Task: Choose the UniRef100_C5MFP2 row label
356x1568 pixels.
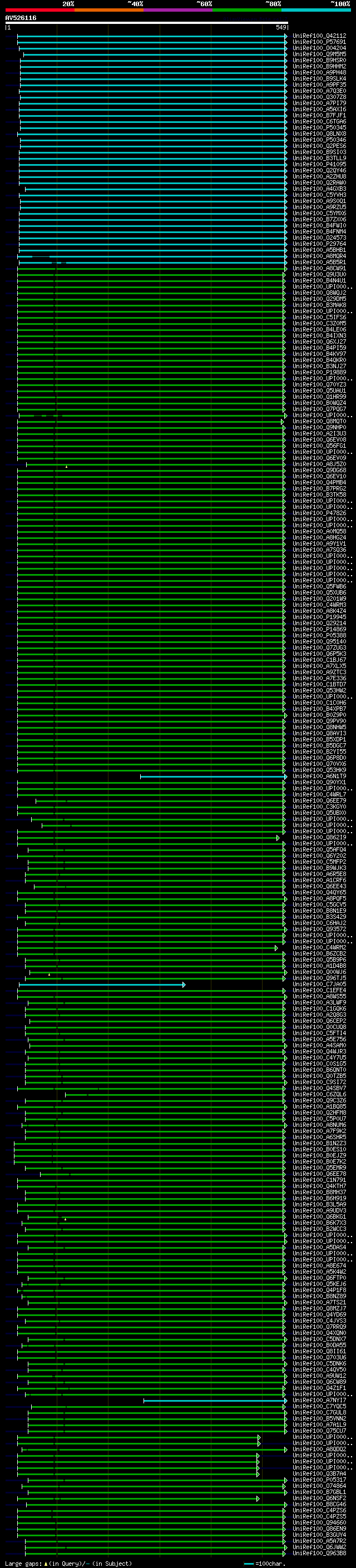Action: point(319,862)
